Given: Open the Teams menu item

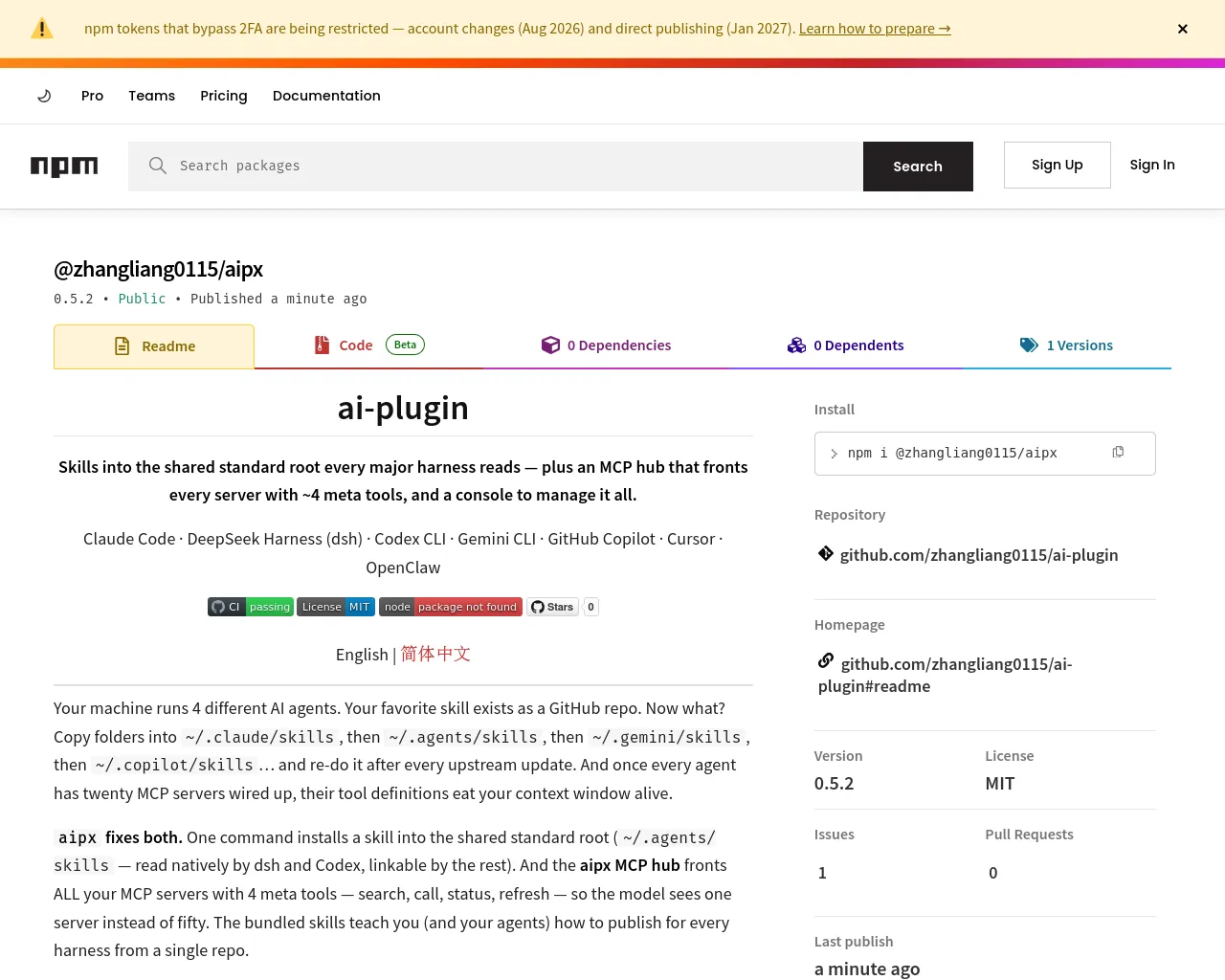Looking at the screenshot, I should (x=151, y=96).
